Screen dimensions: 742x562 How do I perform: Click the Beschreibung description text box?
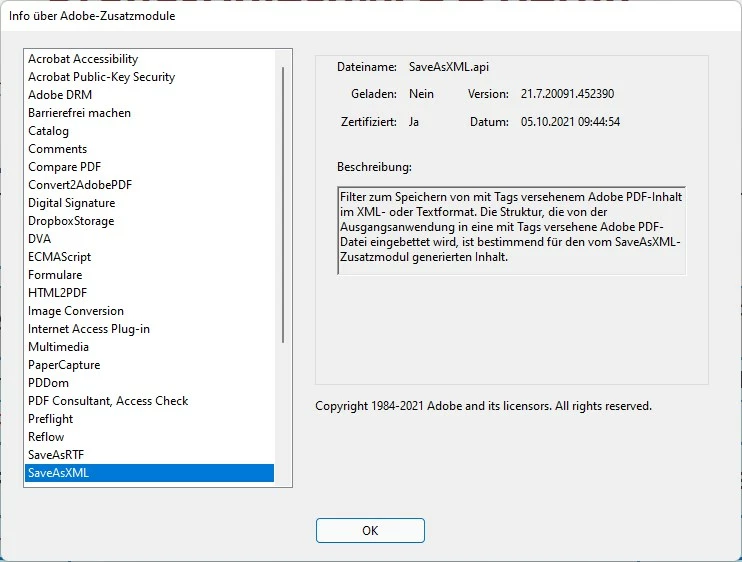point(511,230)
